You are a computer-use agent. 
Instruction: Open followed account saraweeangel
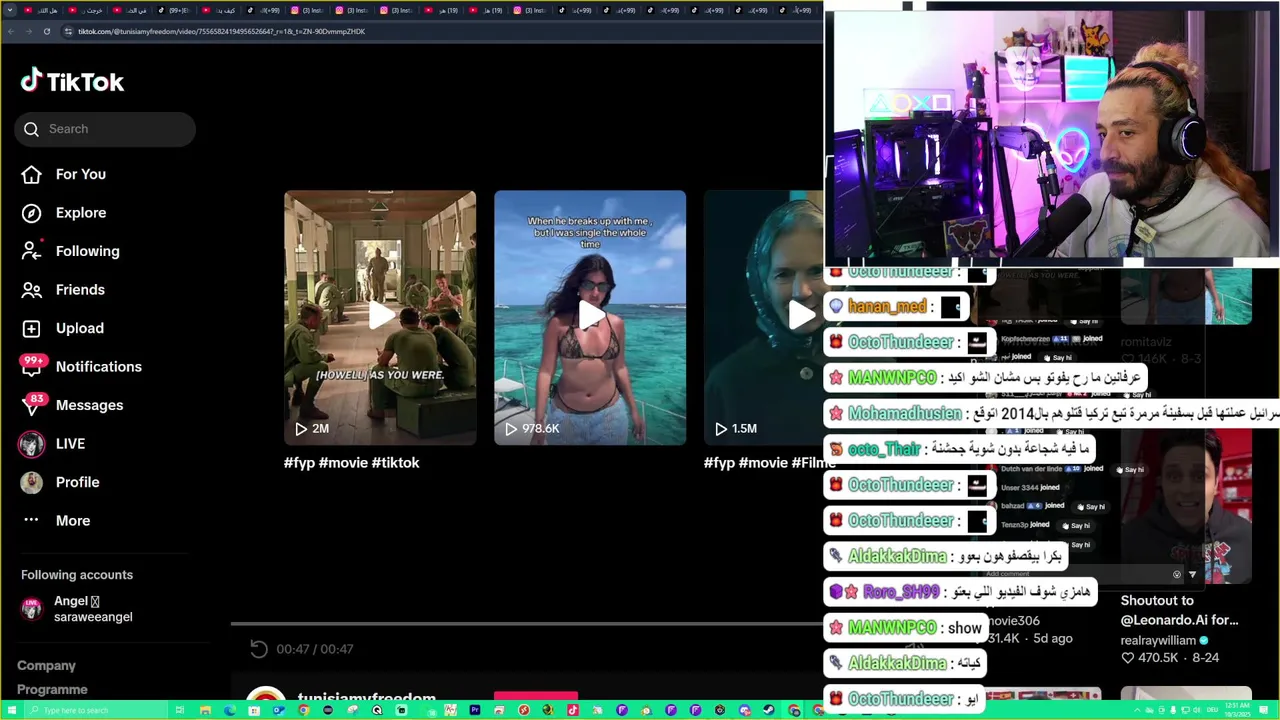(93, 617)
